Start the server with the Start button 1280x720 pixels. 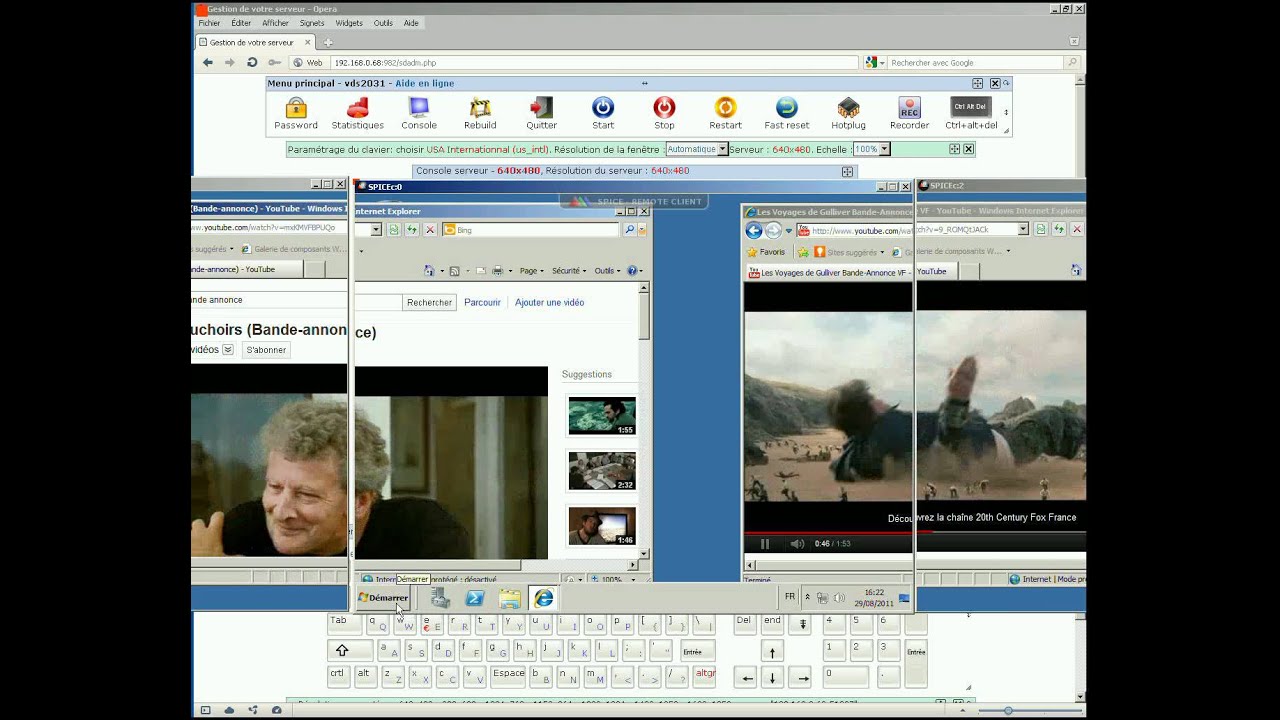pyautogui.click(x=603, y=113)
